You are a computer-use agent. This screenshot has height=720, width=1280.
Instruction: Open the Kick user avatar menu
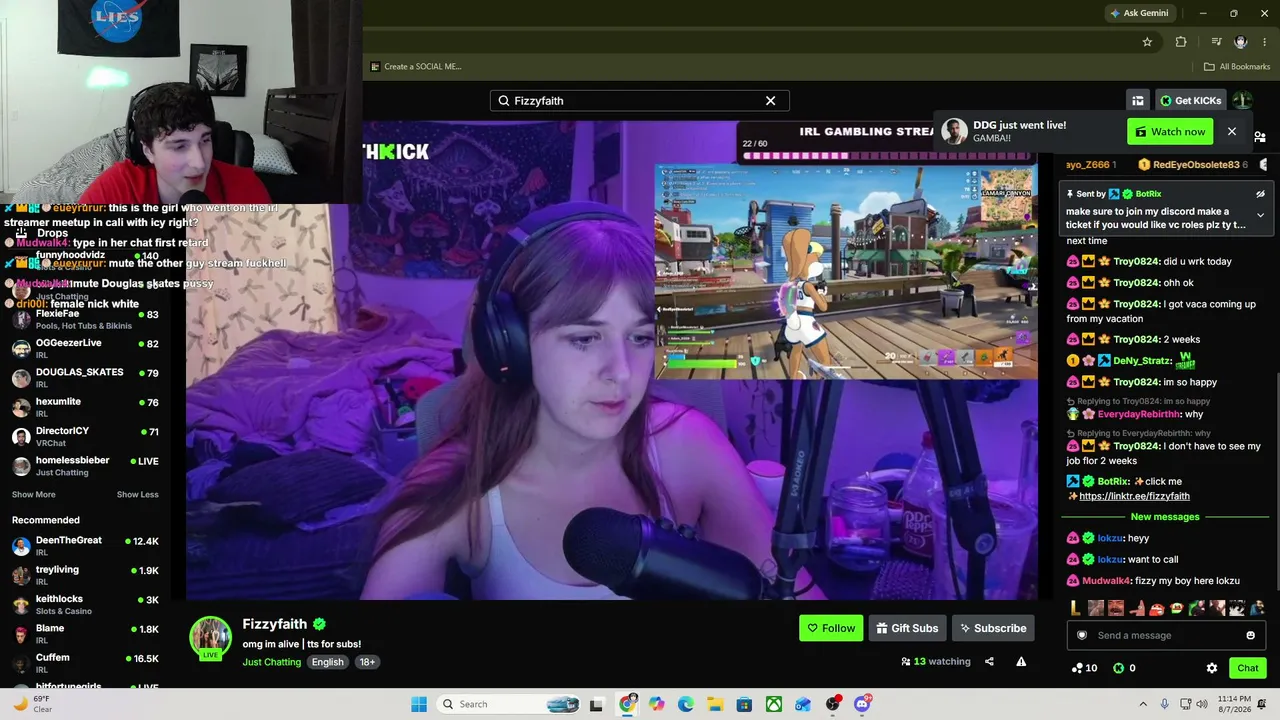tap(1242, 101)
